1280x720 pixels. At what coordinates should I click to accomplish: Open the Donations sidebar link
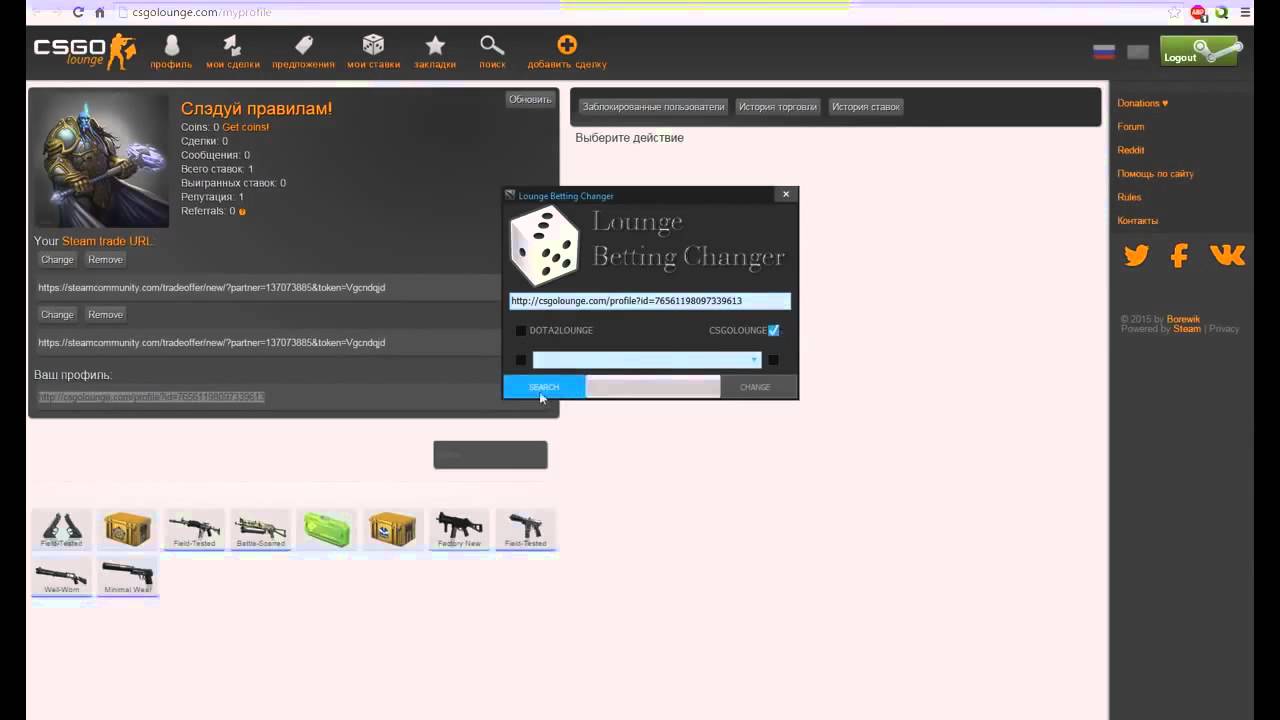(1142, 103)
